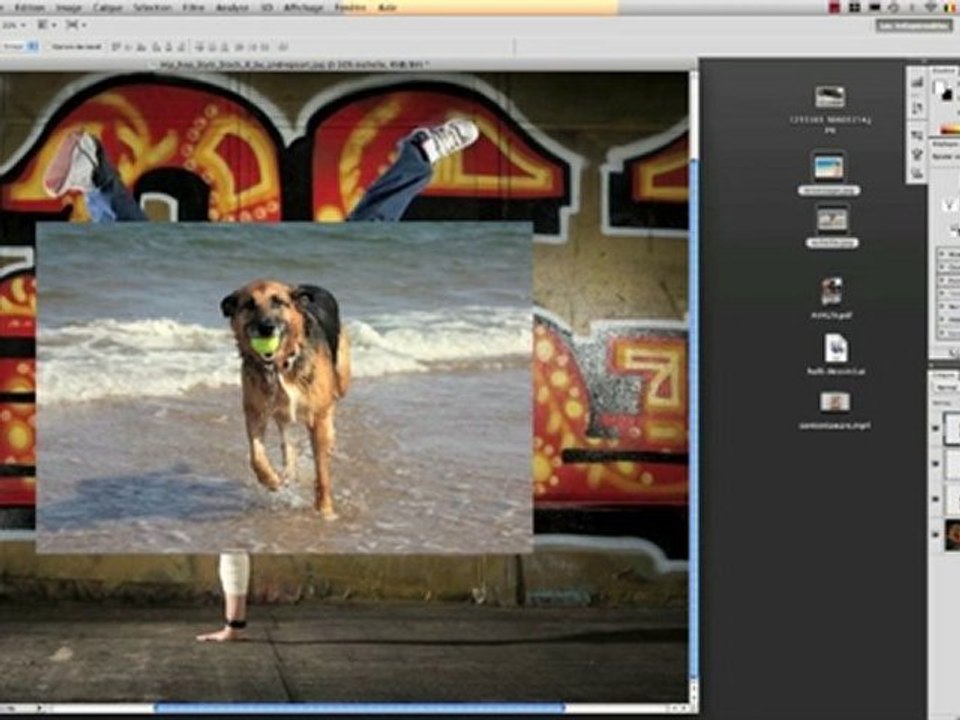Select the graffiti background layer thumbnail
This screenshot has width=960, height=720.
pos(952,534)
